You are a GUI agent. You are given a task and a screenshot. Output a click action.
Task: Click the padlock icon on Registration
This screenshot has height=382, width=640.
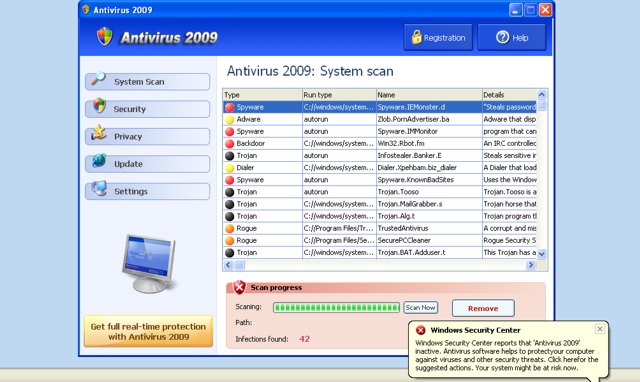416,37
